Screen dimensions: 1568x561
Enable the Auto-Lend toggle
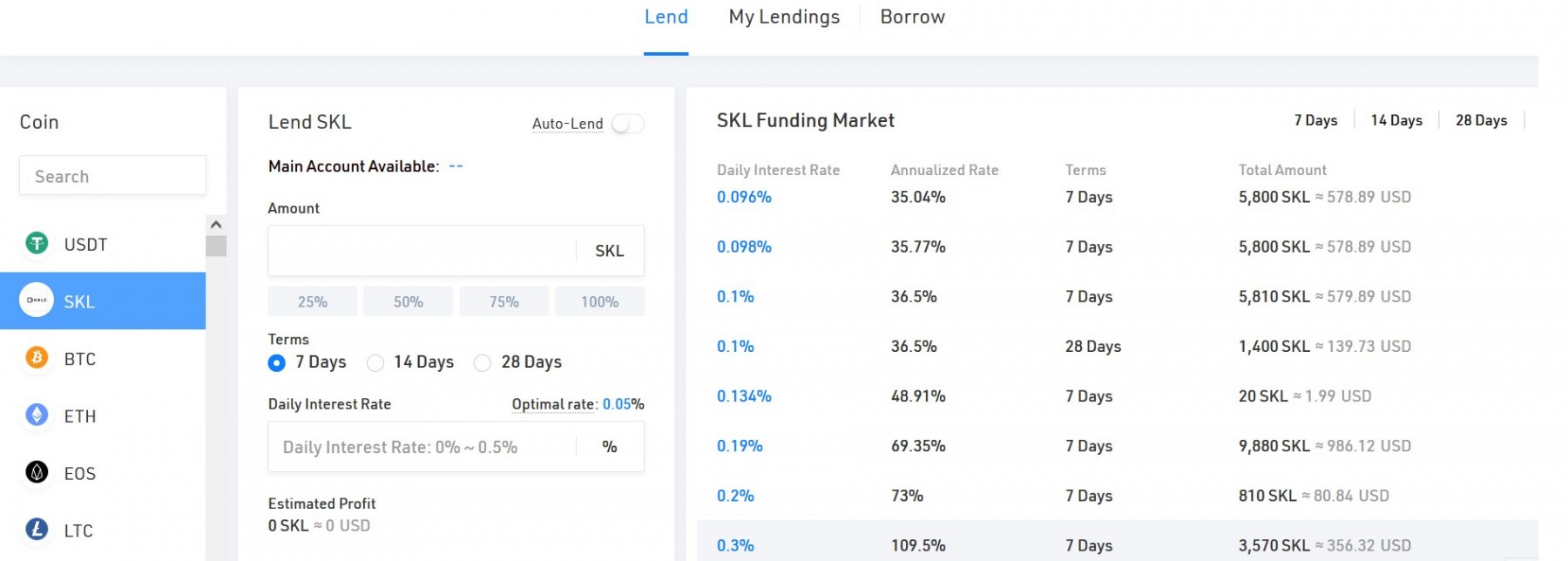627,124
